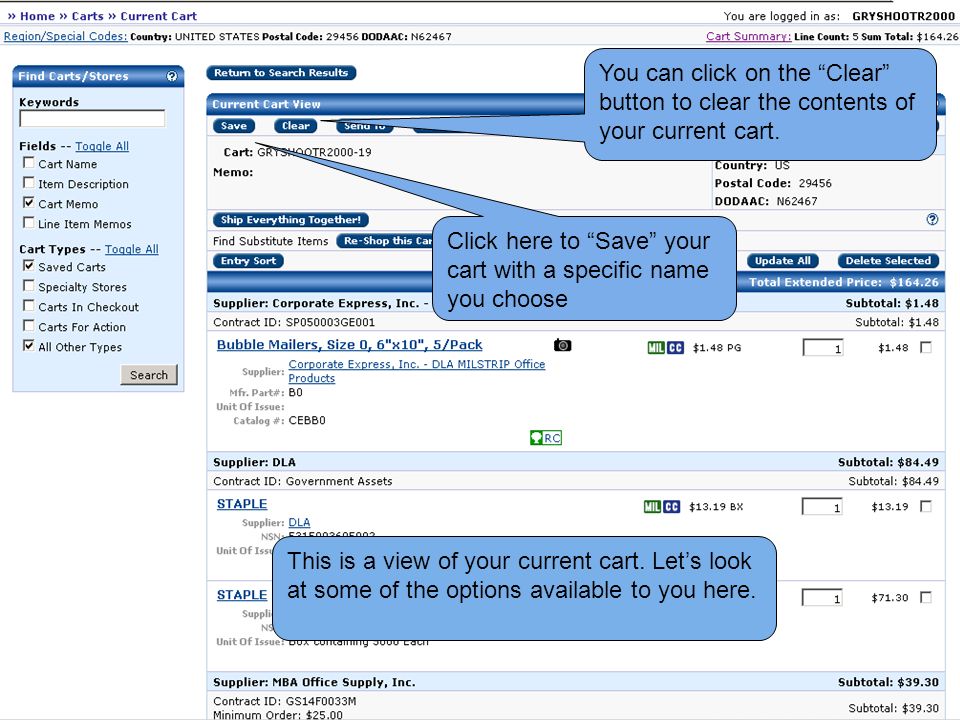Click the green RC icon
This screenshot has width=960, height=720.
(546, 438)
